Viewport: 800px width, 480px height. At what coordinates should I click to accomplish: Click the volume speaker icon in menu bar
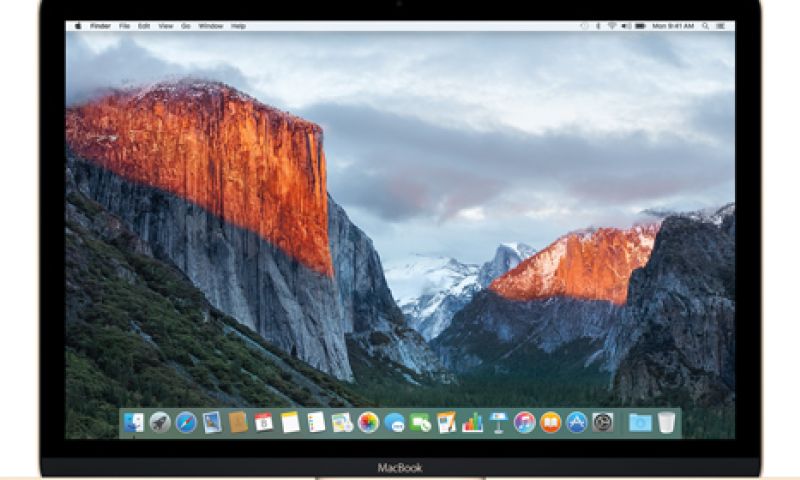[626, 26]
